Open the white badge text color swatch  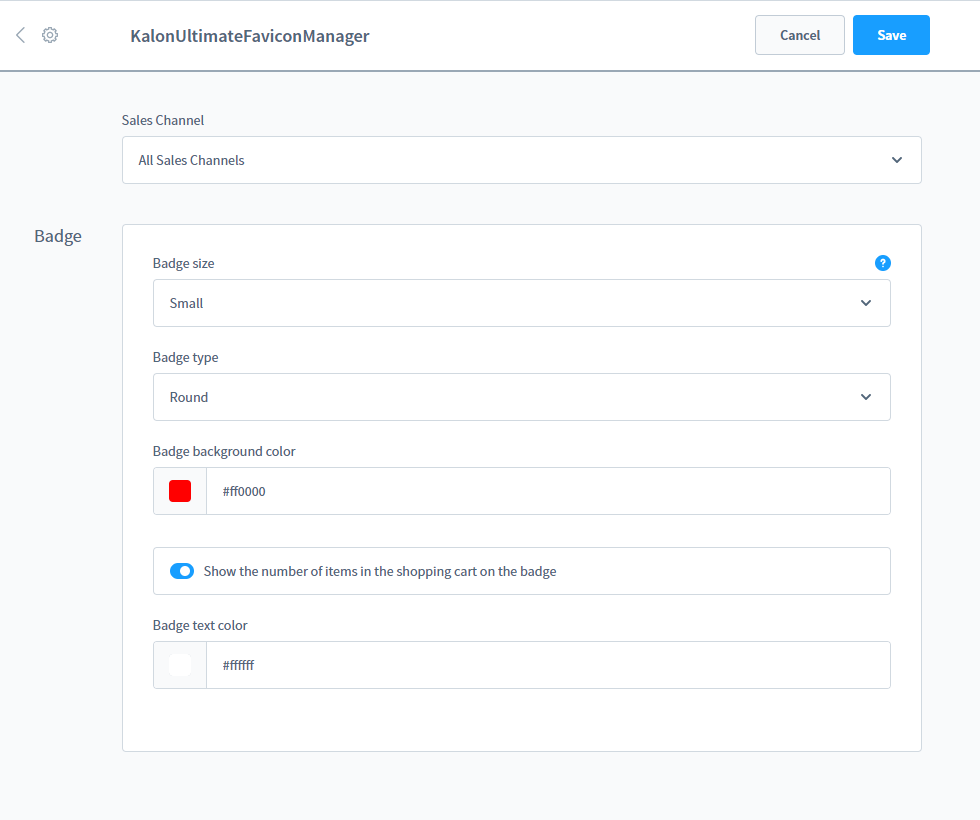180,665
